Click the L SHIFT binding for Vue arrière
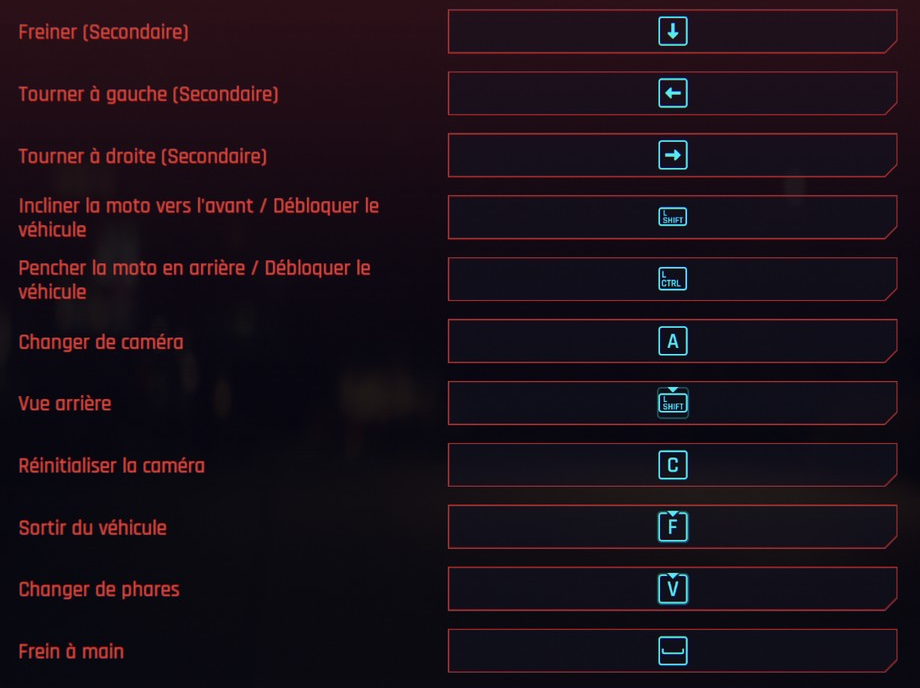The image size is (920, 688). click(x=672, y=403)
